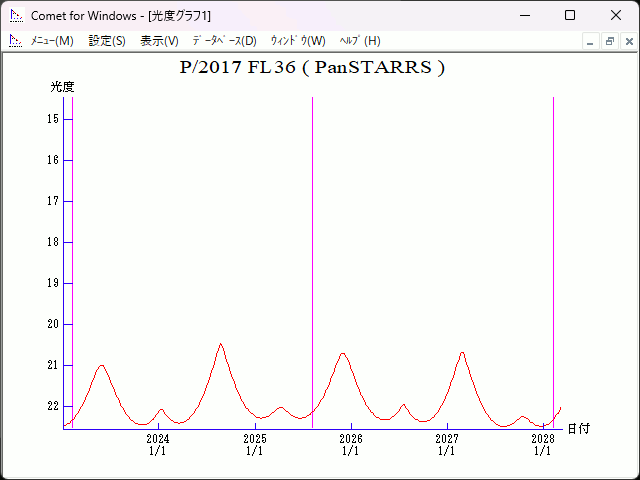Click the brightest red curve peak in late 2024
The image size is (640, 480).
tap(220, 344)
